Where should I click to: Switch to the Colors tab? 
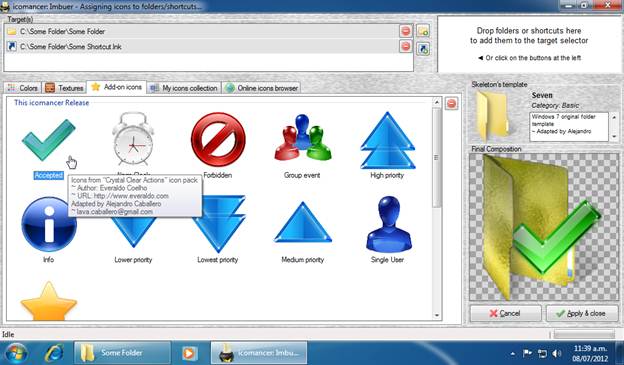pos(23,88)
